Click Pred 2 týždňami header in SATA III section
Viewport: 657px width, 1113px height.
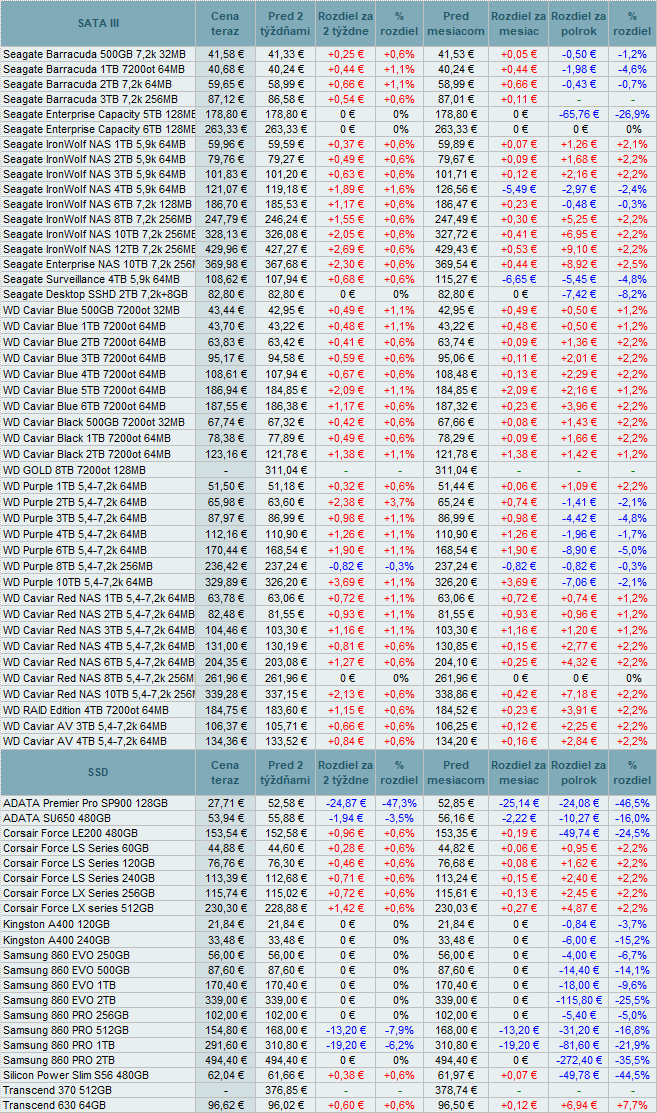pyautogui.click(x=285, y=23)
